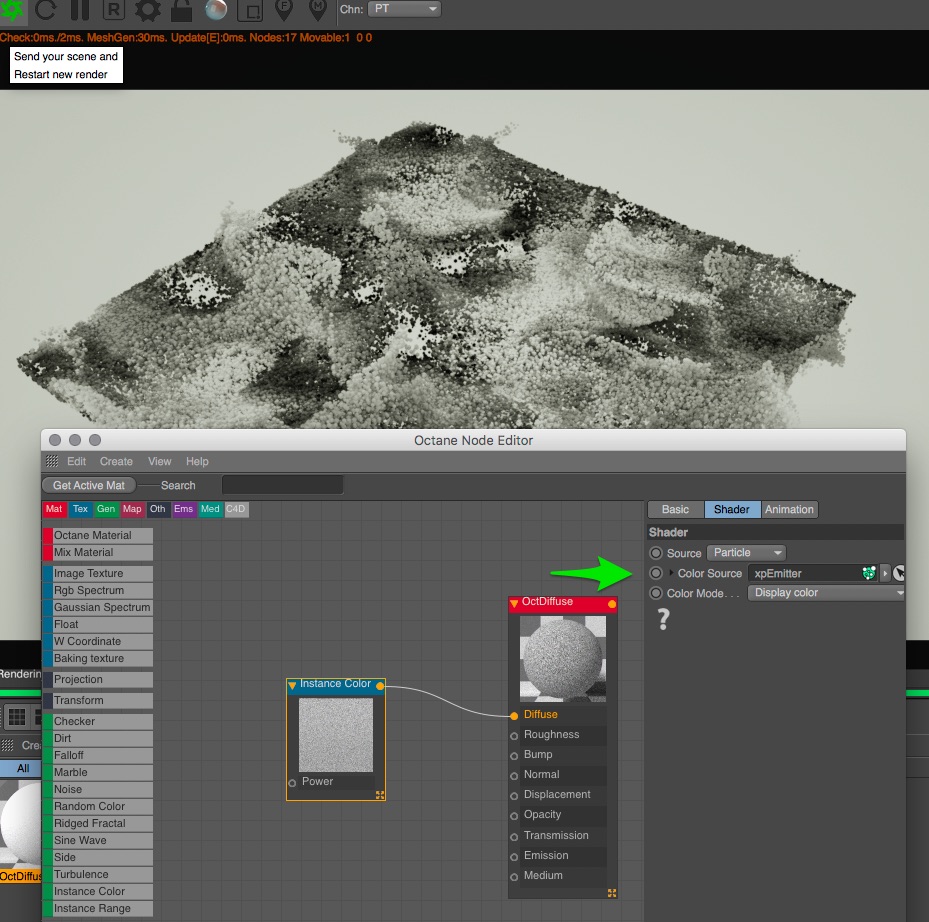Switch to the Basic tab
This screenshot has height=922, width=929.
click(x=676, y=510)
